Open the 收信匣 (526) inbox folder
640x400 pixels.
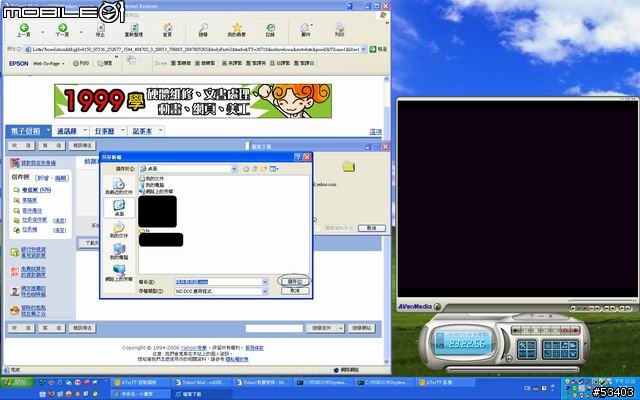pyautogui.click(x=36, y=190)
